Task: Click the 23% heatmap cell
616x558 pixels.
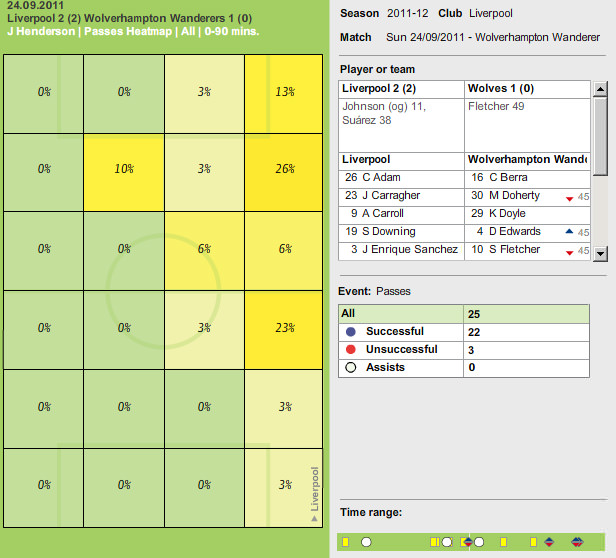Action: click(x=284, y=330)
